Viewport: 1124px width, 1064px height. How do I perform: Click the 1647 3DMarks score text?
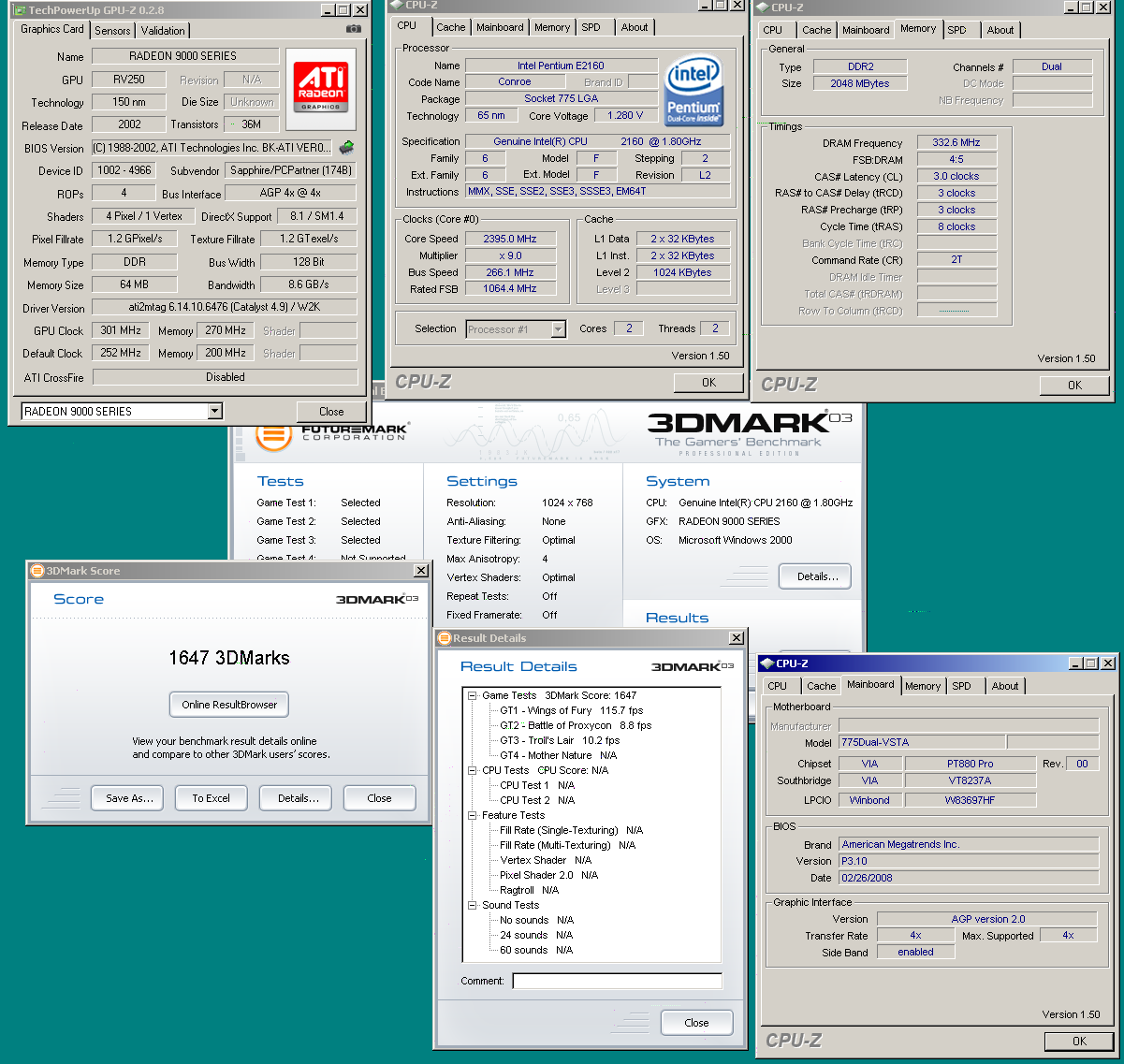229,658
